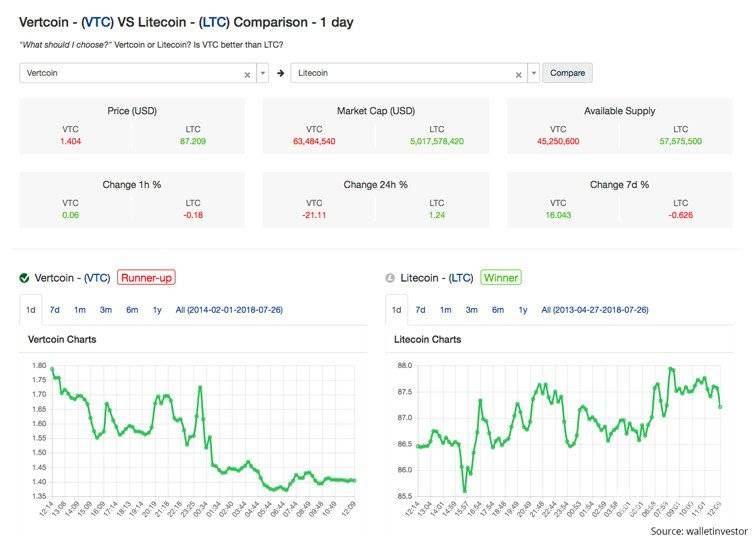Click the VTC 7d change value 16.043
752x538 pixels.
pos(558,215)
